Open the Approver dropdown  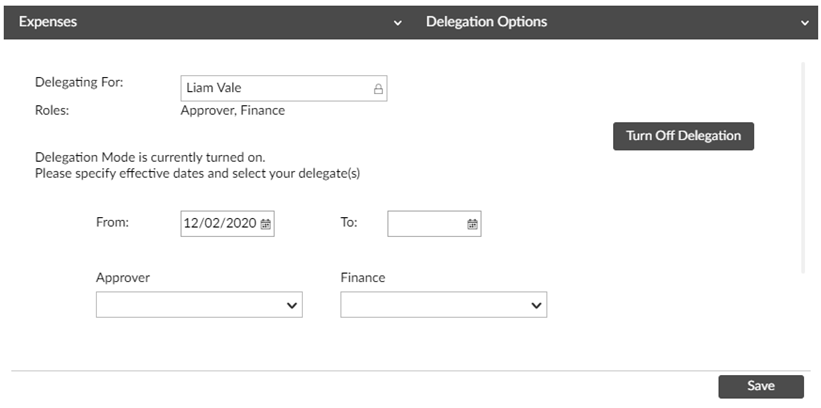click(199, 305)
